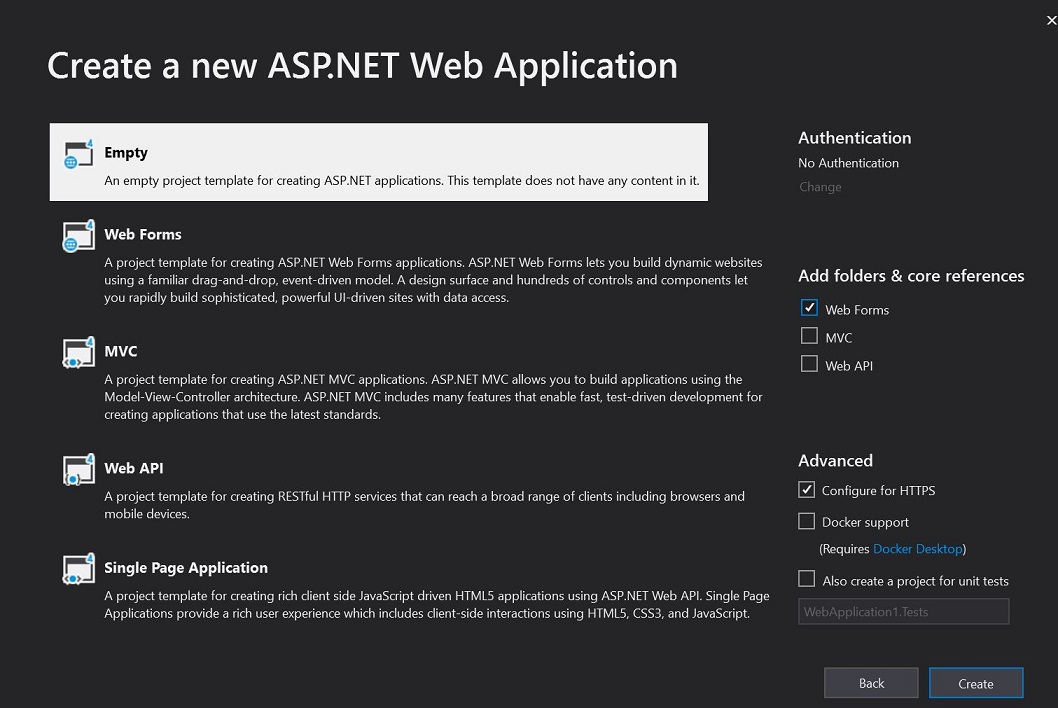This screenshot has width=1058, height=708.
Task: Choose the MVC project template description
Action: [433, 397]
